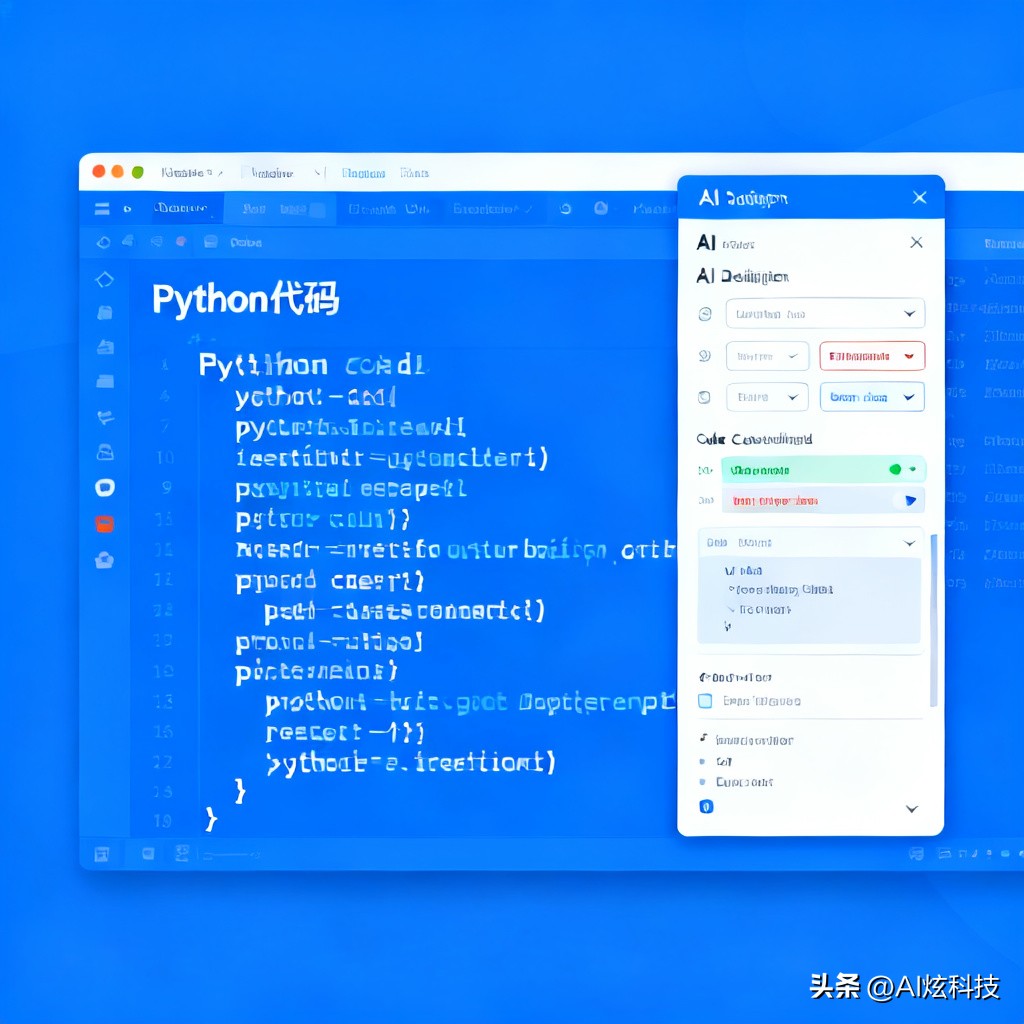Click the white rounded square sidebar icon
The image size is (1024, 1024).
pos(104,488)
